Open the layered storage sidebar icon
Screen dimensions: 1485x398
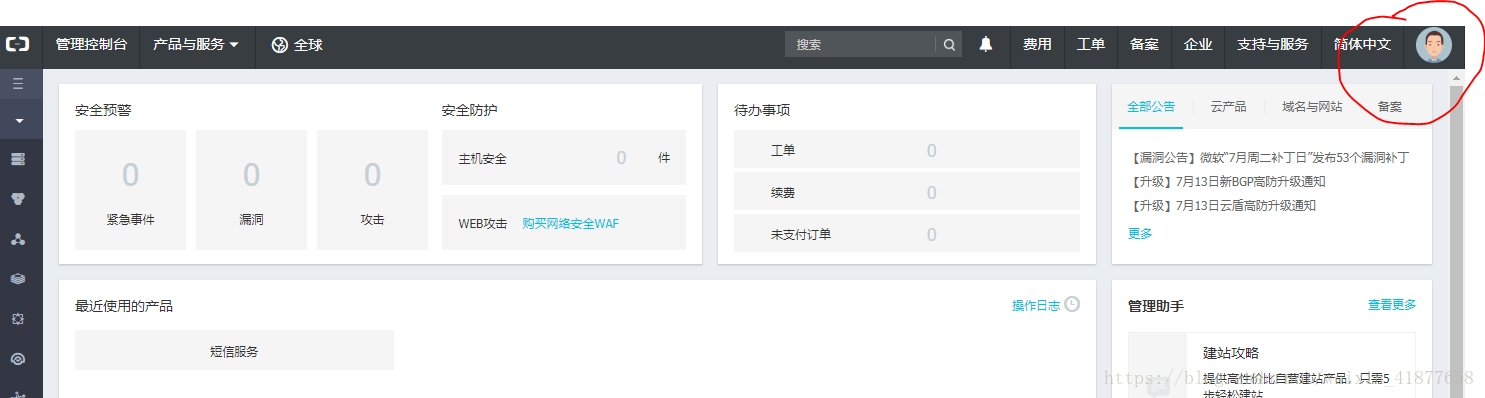(x=18, y=279)
